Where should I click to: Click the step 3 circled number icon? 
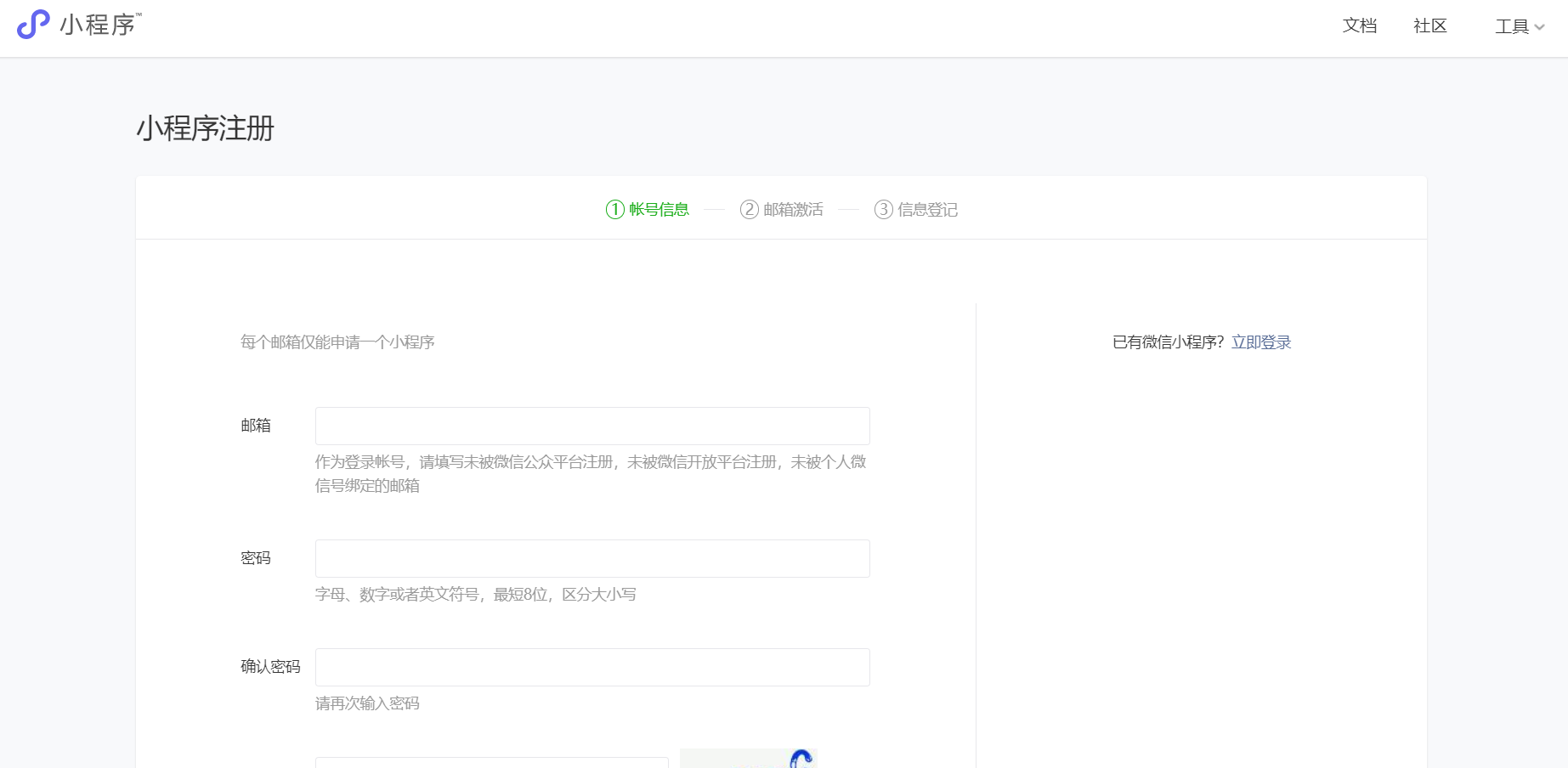883,209
